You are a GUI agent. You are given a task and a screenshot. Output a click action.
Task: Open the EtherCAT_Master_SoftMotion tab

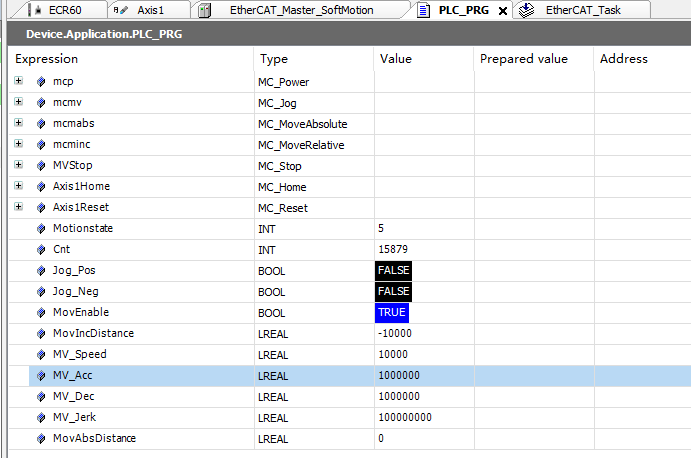coord(301,10)
